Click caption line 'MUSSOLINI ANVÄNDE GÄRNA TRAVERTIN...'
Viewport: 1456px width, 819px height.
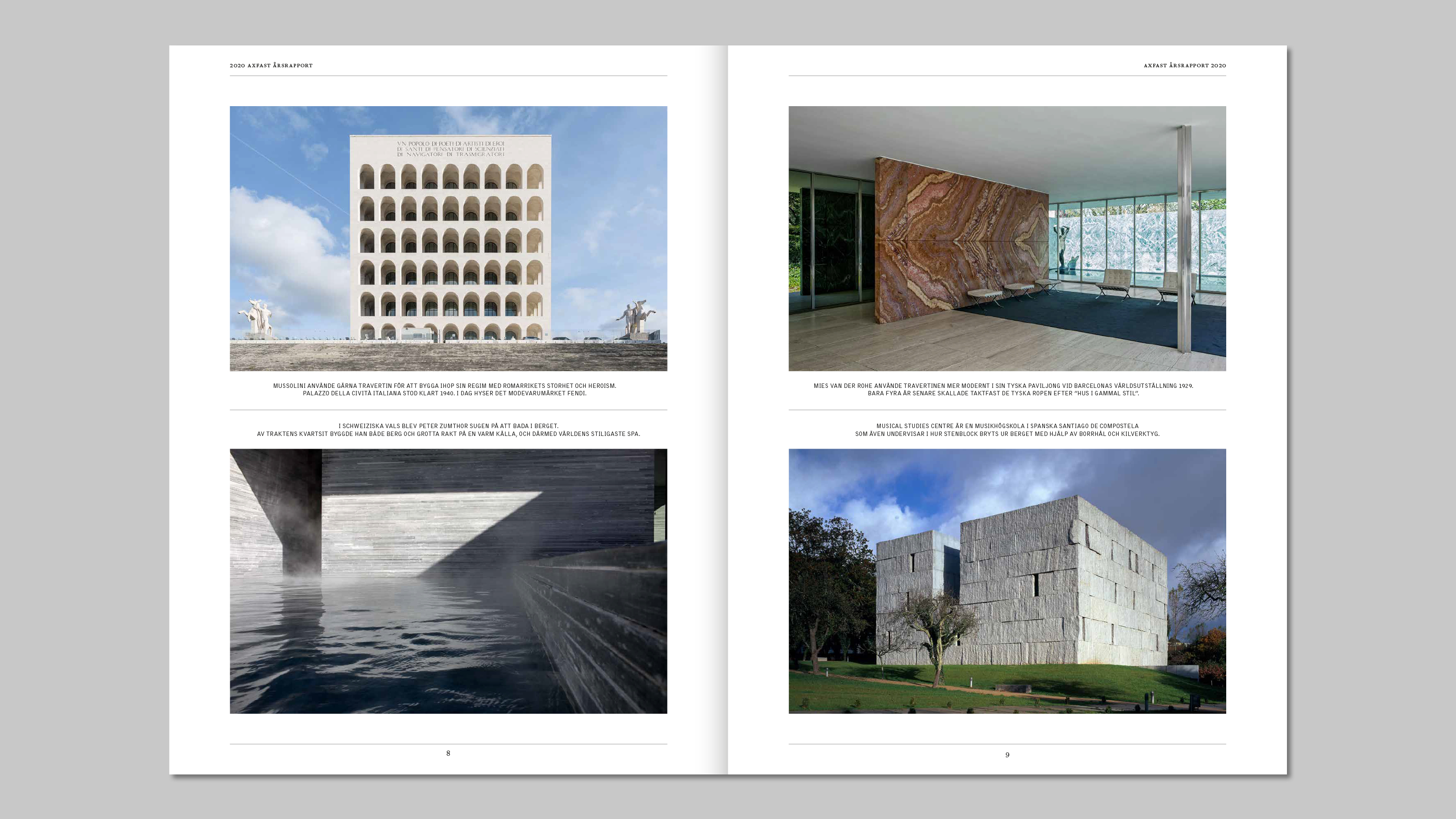click(x=445, y=386)
